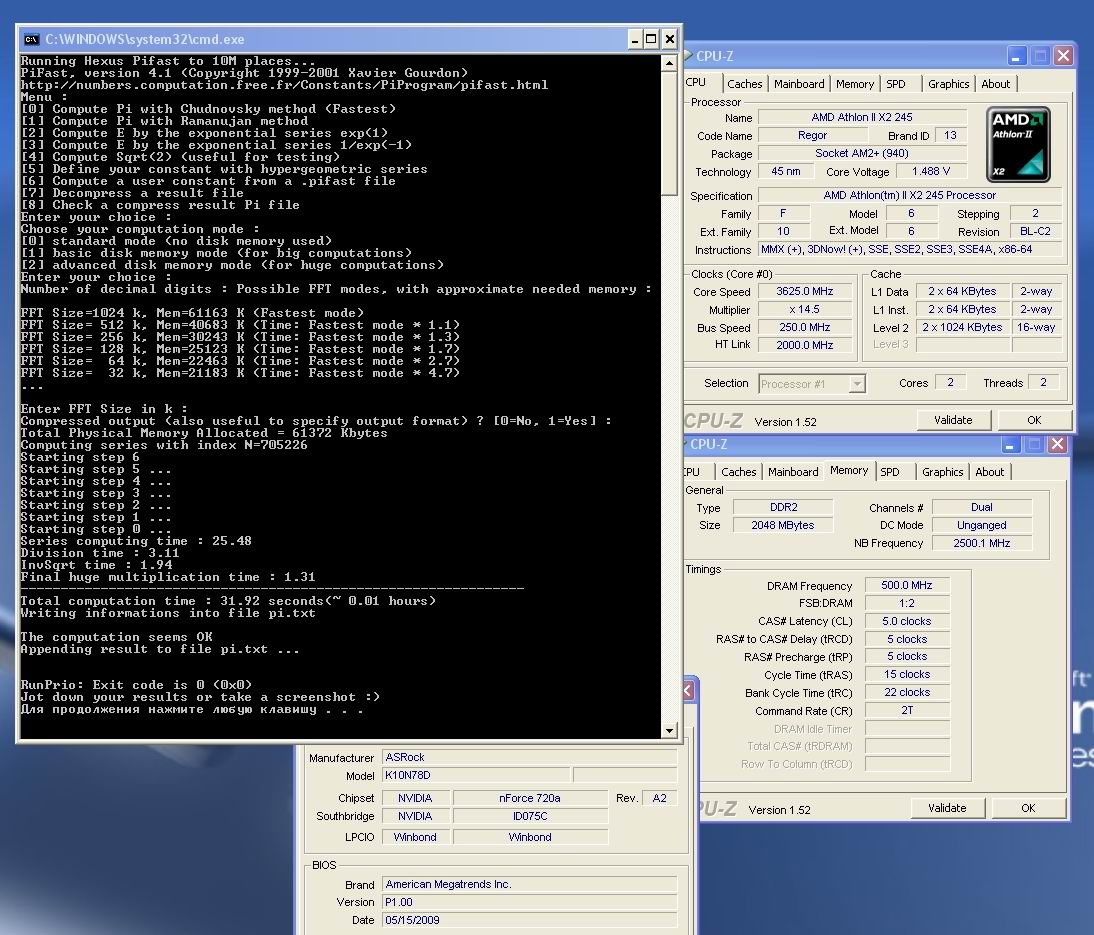This screenshot has height=935, width=1094.
Task: Click the '2000.0 MHz' HT Link value
Action: pyautogui.click(x=805, y=345)
